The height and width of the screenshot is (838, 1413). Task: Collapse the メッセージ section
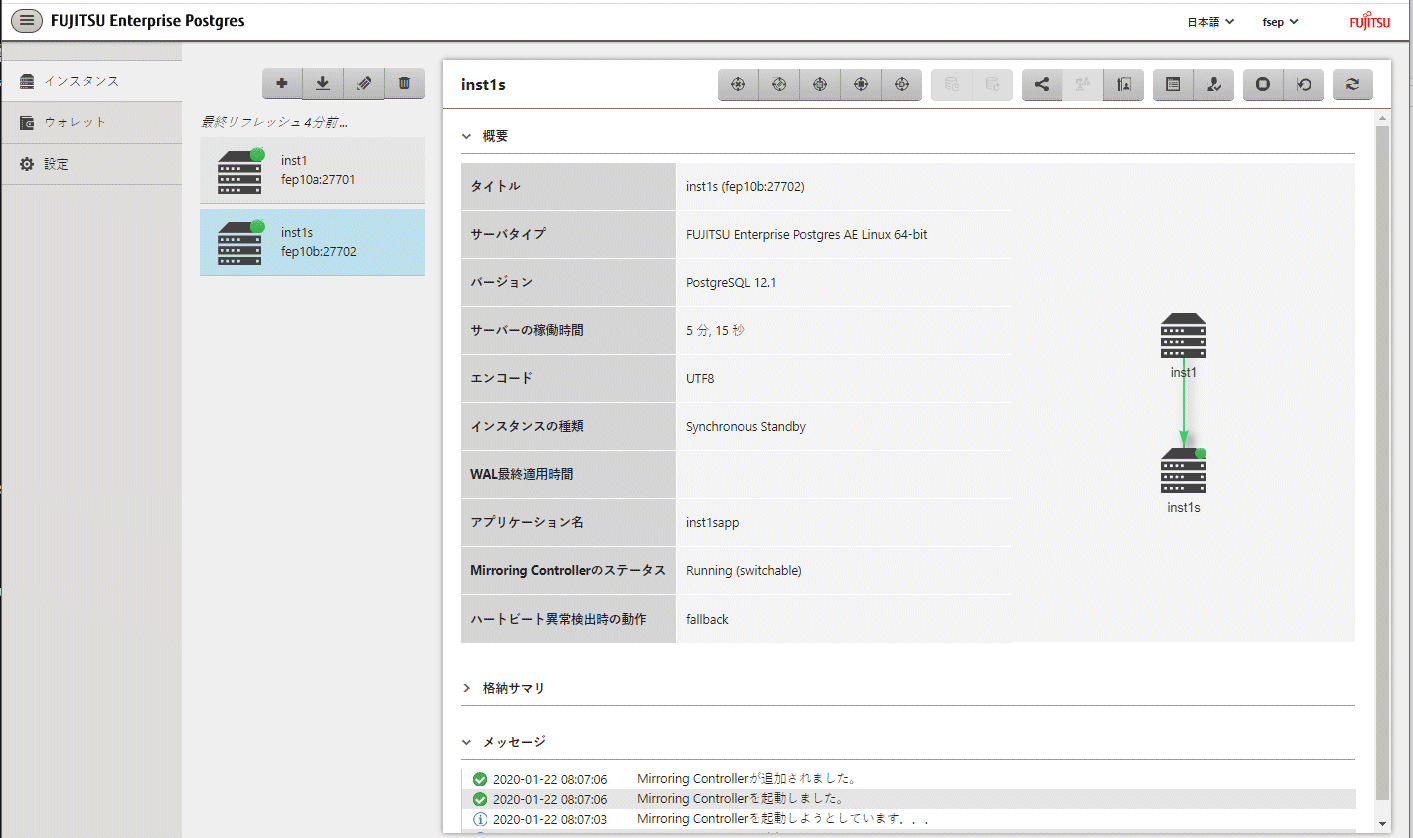[x=467, y=742]
